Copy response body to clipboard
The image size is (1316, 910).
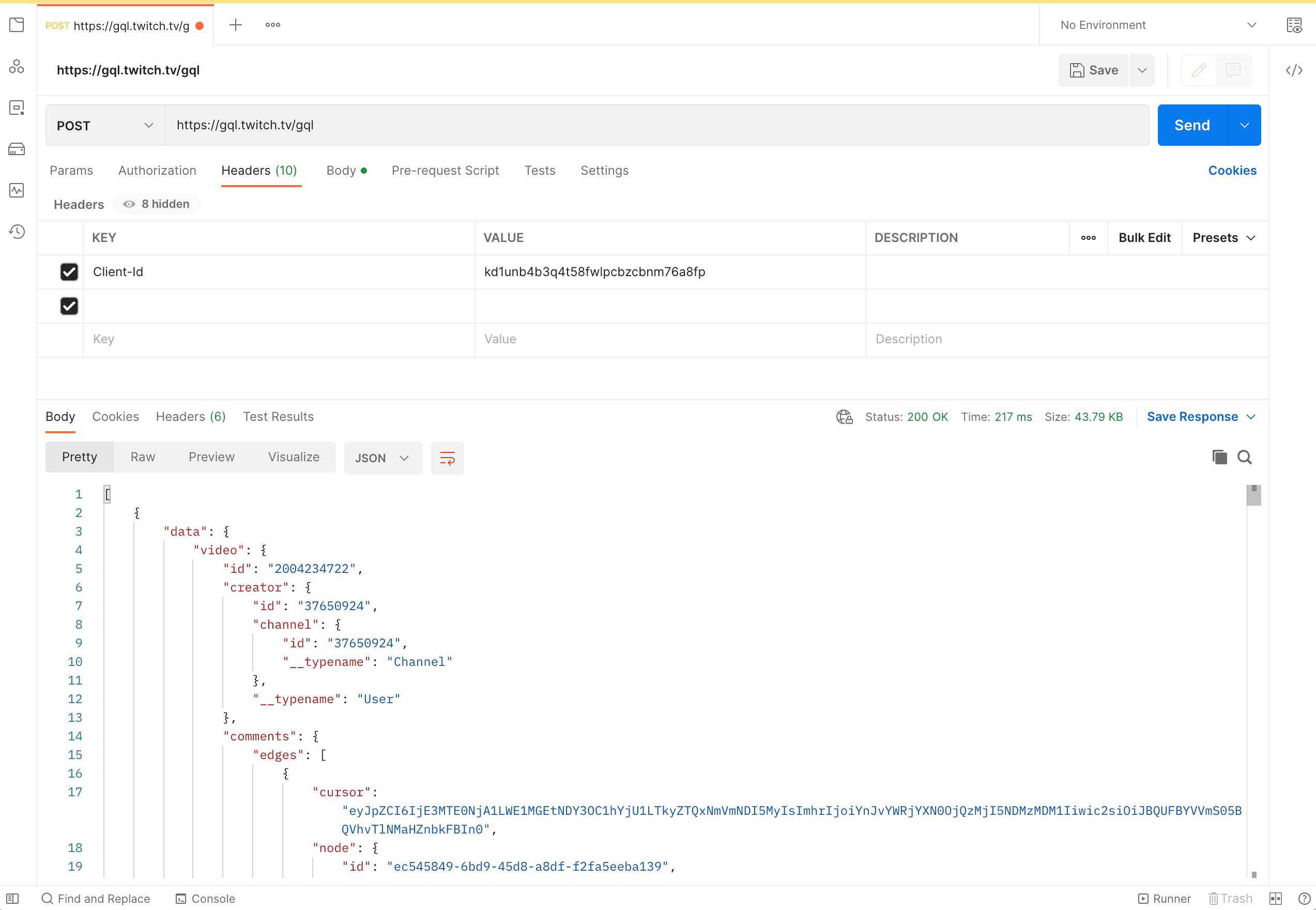pos(1219,457)
